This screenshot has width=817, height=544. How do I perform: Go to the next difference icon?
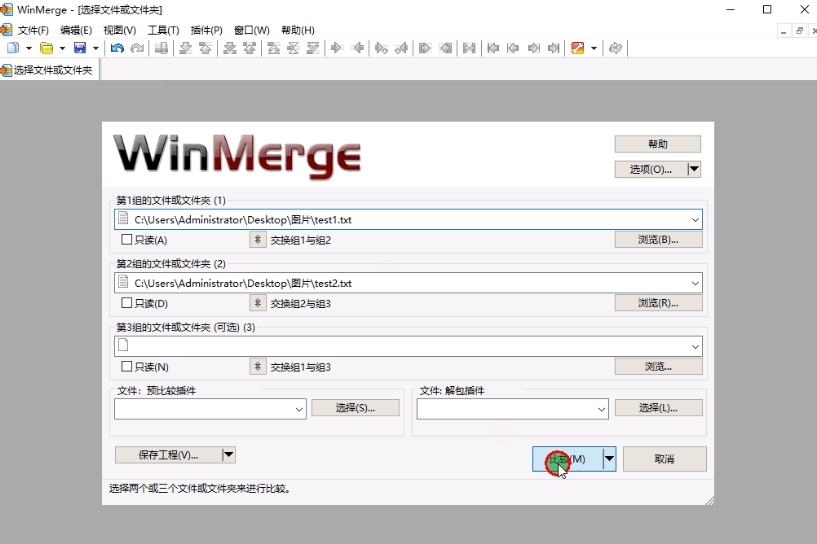coord(185,48)
